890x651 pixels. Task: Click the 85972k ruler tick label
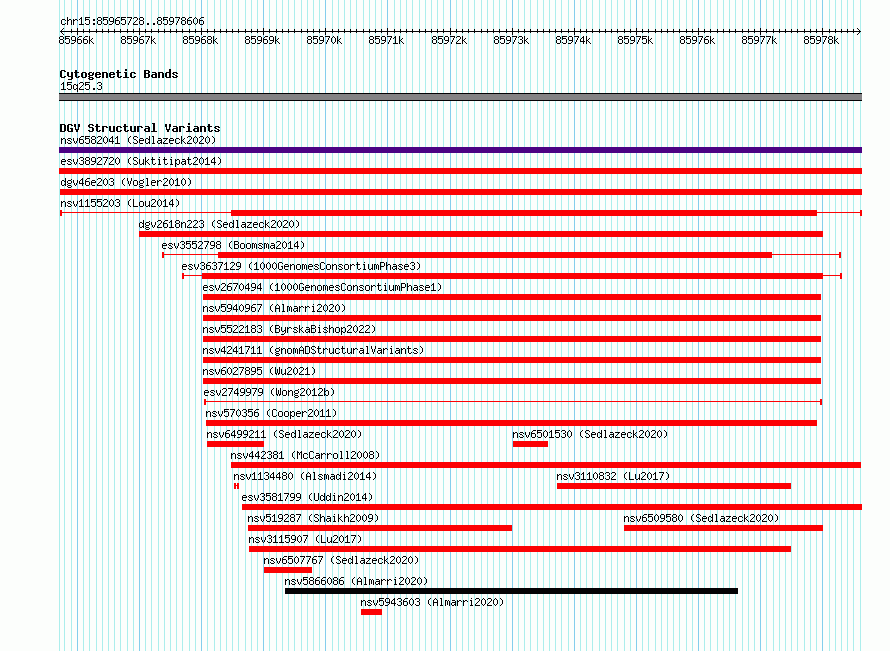[x=449, y=40]
